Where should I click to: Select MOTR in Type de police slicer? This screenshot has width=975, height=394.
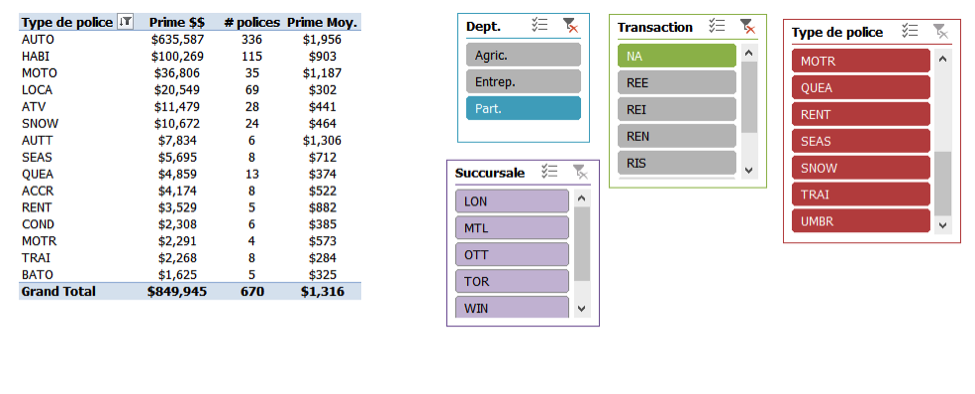[x=861, y=61]
